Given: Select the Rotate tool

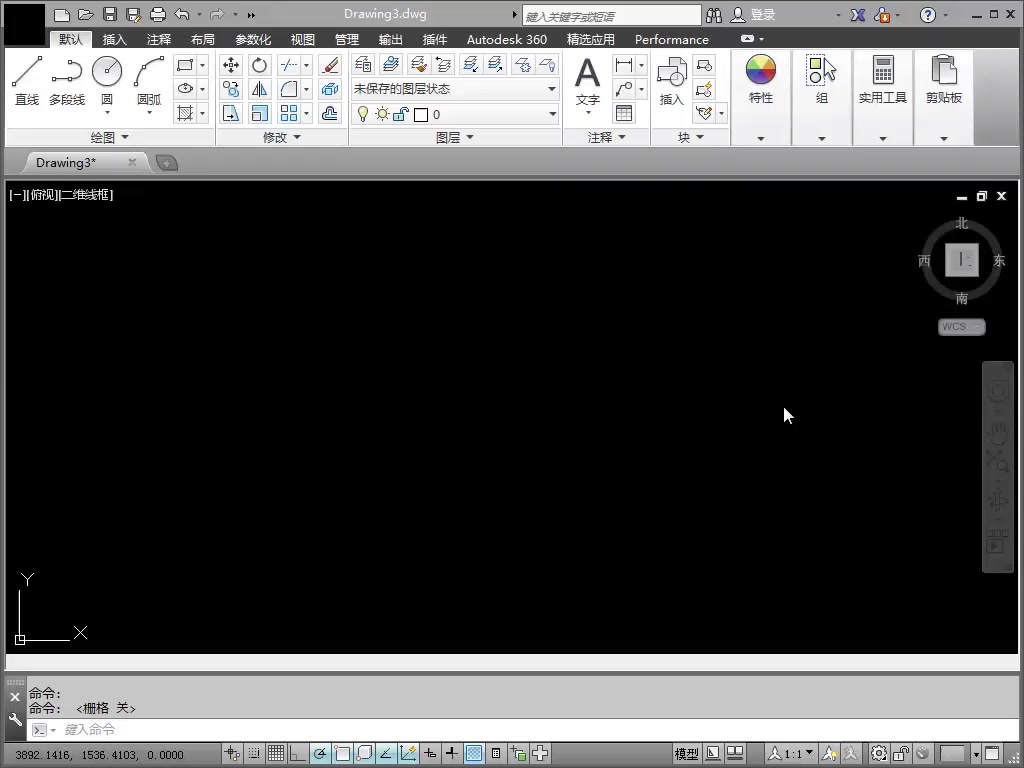Looking at the screenshot, I should (x=259, y=65).
